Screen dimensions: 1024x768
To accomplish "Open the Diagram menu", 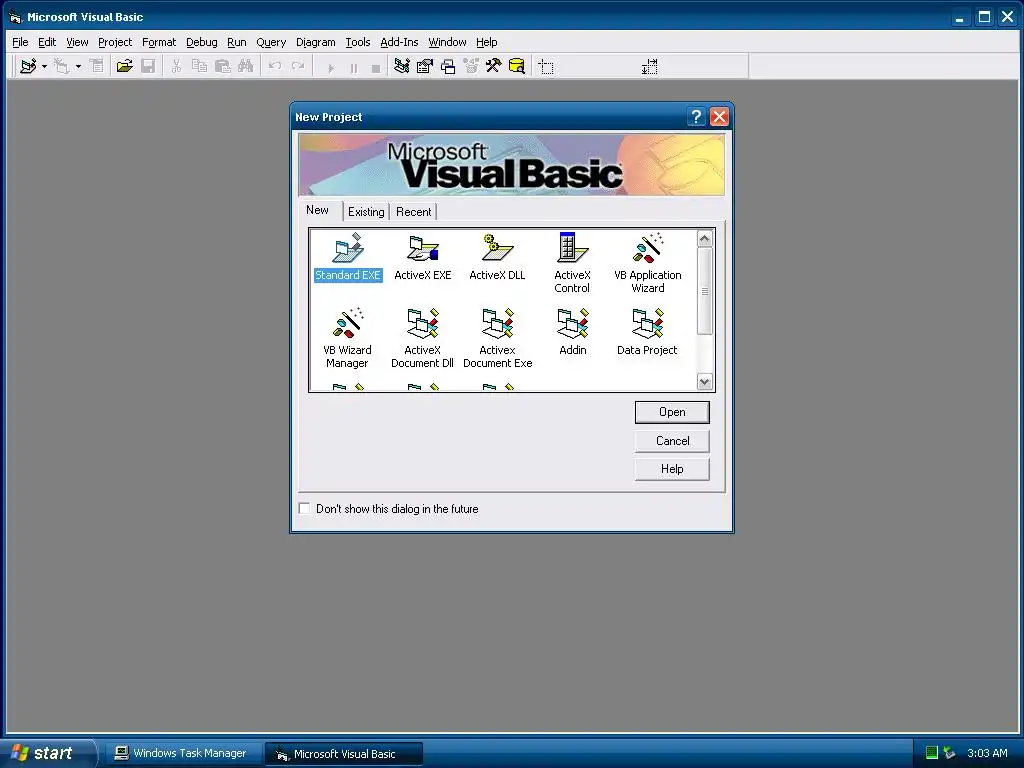I will [315, 42].
